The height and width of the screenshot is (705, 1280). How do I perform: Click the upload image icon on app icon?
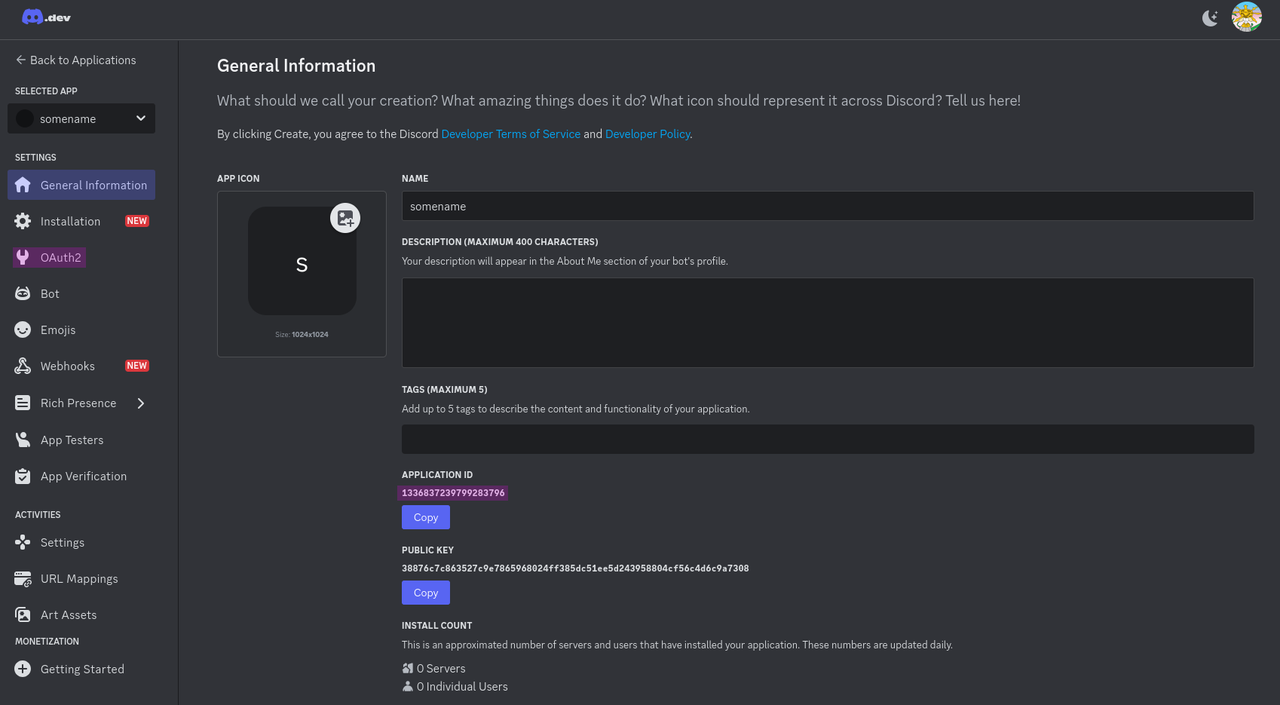[x=345, y=218]
